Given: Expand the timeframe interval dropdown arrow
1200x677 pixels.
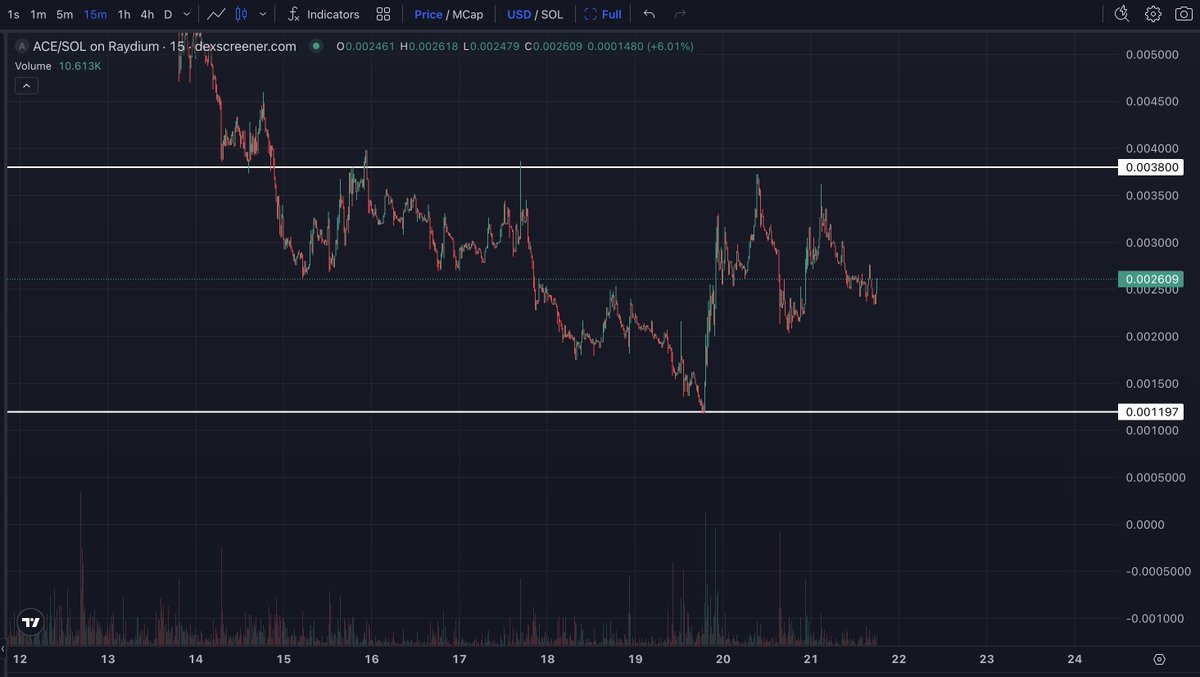Looking at the screenshot, I should pos(187,14).
